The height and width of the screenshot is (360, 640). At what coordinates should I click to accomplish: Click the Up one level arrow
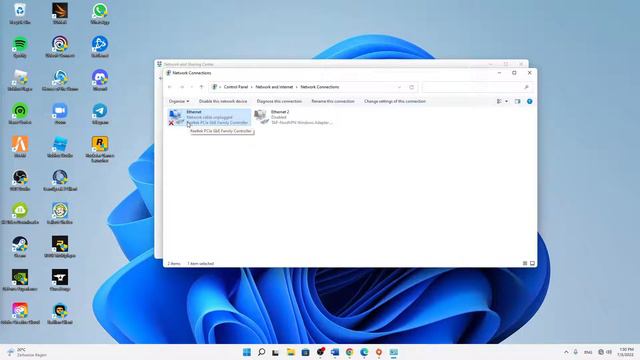[x=201, y=87]
